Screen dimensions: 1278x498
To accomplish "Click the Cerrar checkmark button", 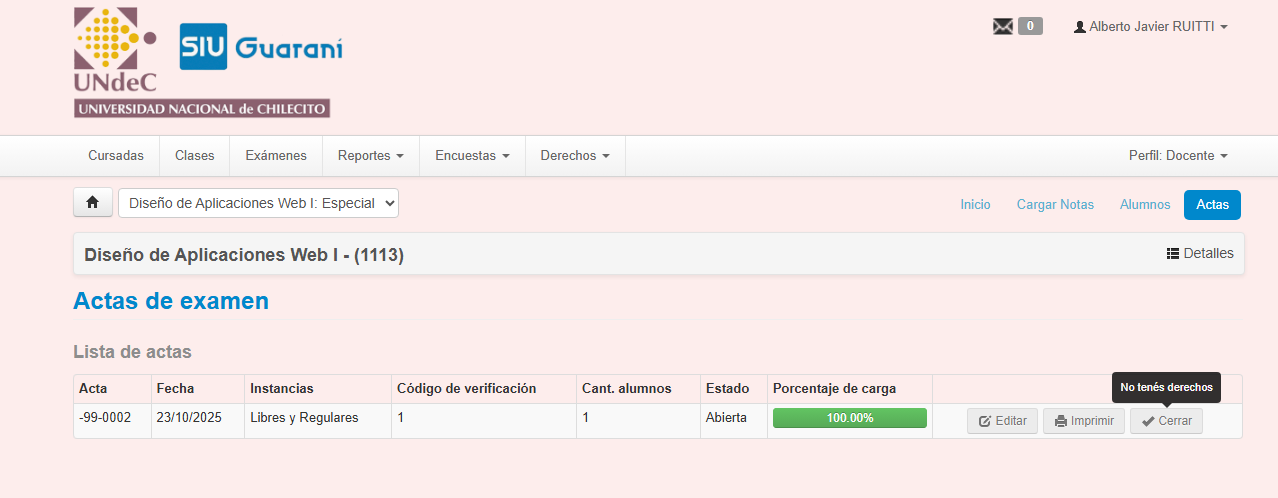I will click(1166, 421).
